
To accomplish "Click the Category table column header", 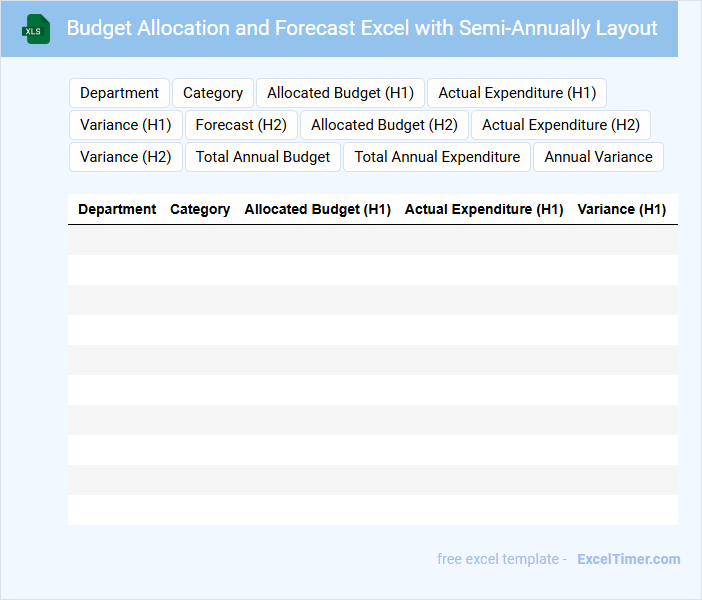I will (200, 209).
